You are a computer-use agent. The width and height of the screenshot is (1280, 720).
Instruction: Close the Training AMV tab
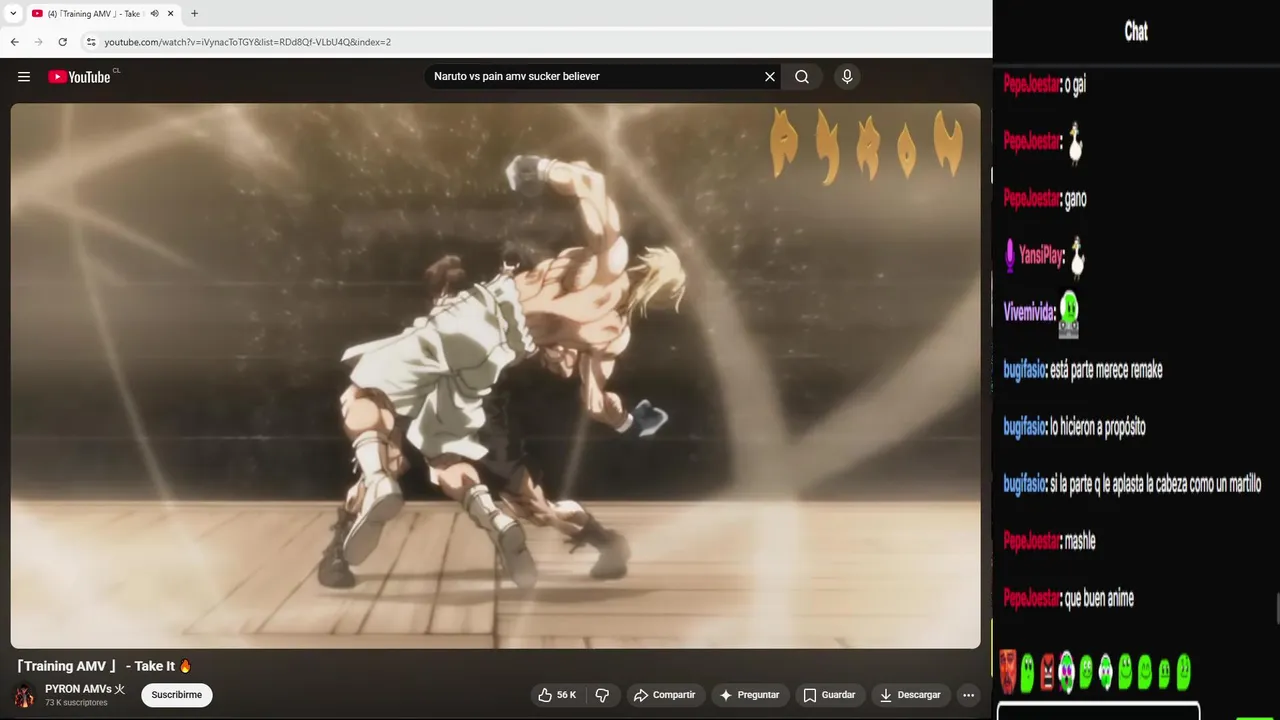[x=171, y=13]
